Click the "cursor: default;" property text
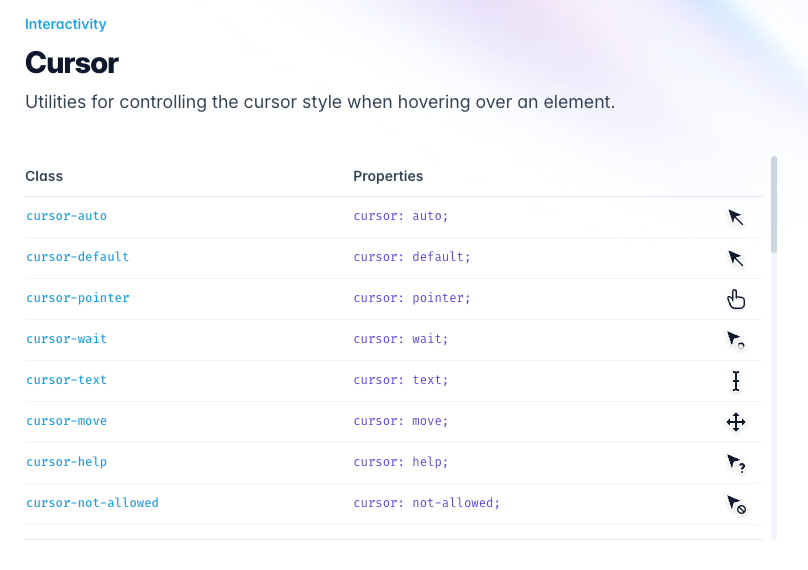The height and width of the screenshot is (570, 808). tap(412, 257)
